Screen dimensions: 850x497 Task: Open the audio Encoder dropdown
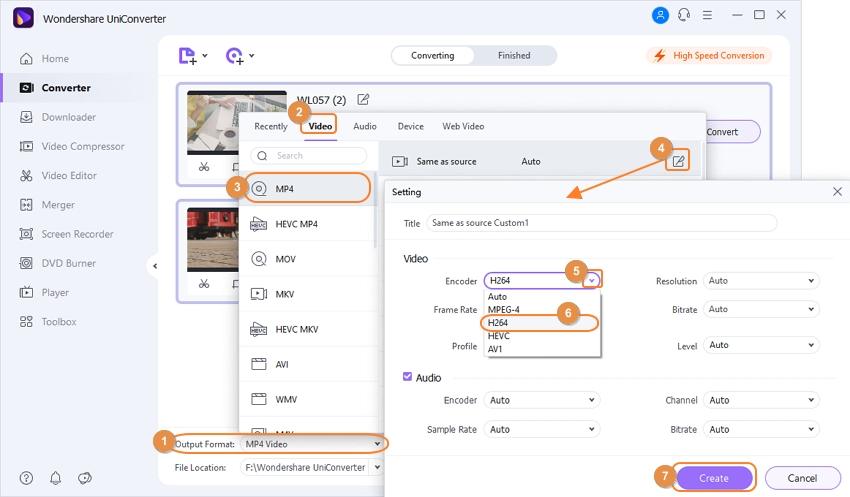click(542, 400)
